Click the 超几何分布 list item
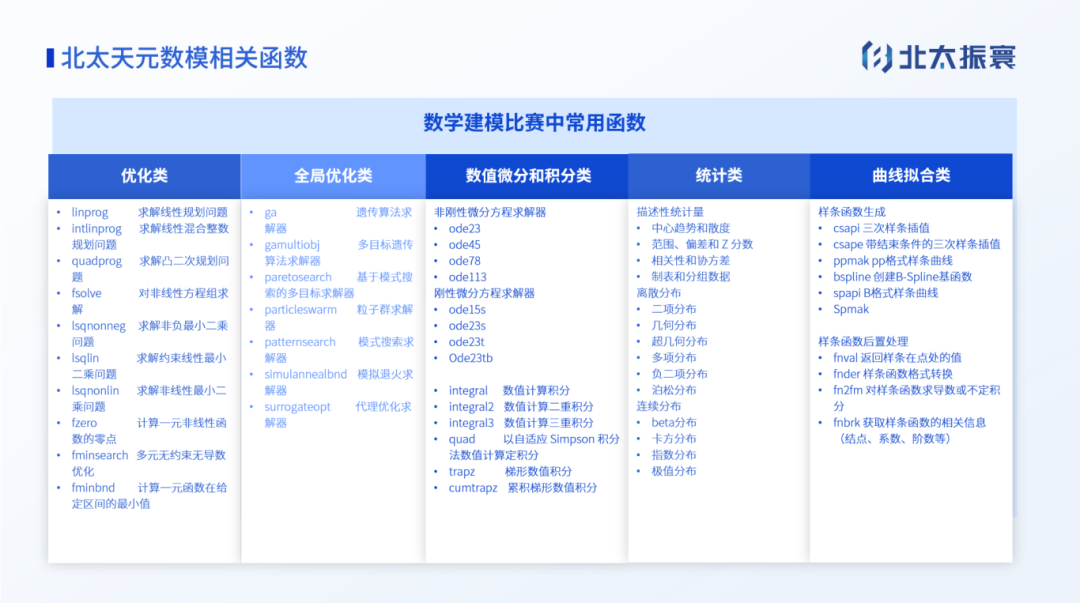The image size is (1080, 603). coord(679,342)
